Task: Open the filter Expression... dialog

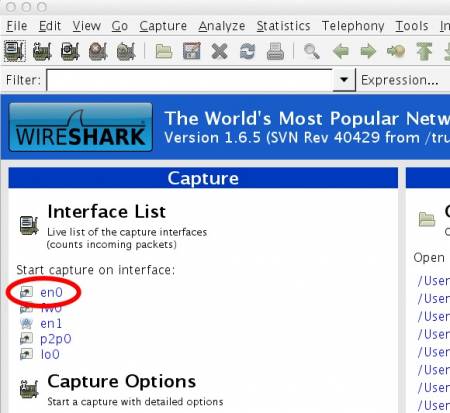Action: [400, 80]
